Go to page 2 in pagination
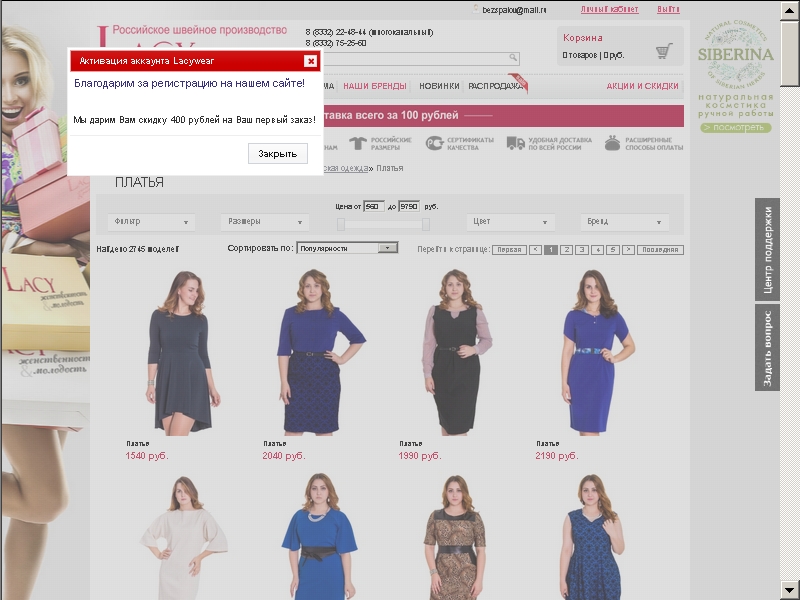The image size is (800, 600). (566, 249)
